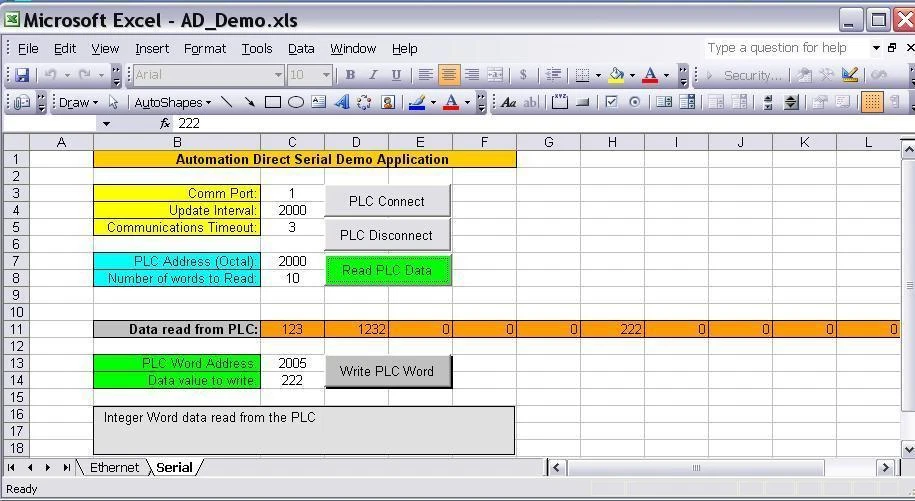The image size is (915, 501).
Task: Insert a Text Box from Drawing toolbar
Action: click(318, 103)
